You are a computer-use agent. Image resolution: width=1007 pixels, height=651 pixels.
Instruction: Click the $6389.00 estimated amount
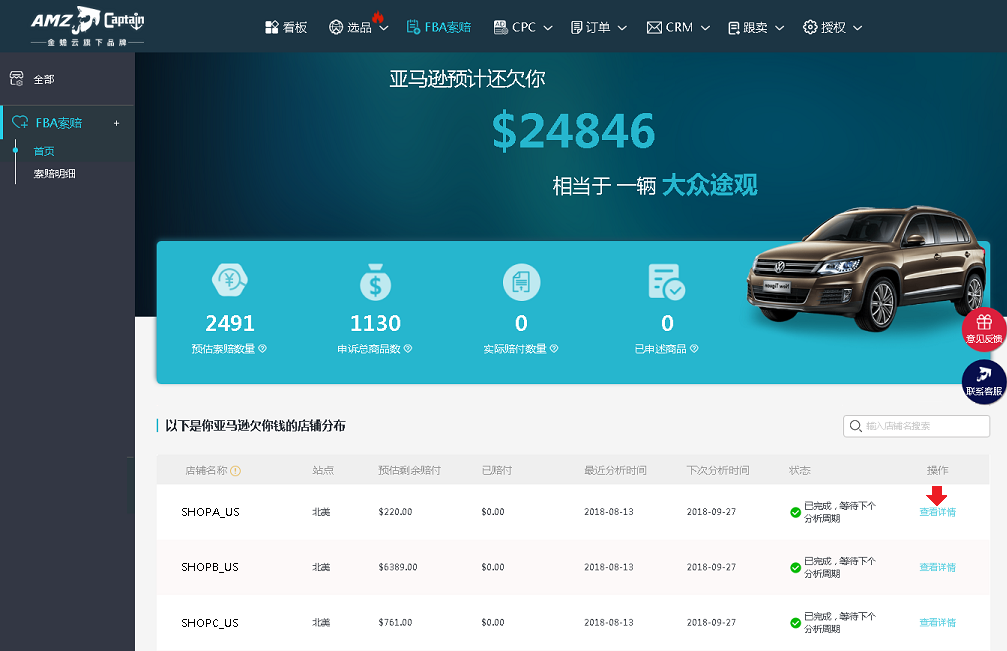click(398, 567)
